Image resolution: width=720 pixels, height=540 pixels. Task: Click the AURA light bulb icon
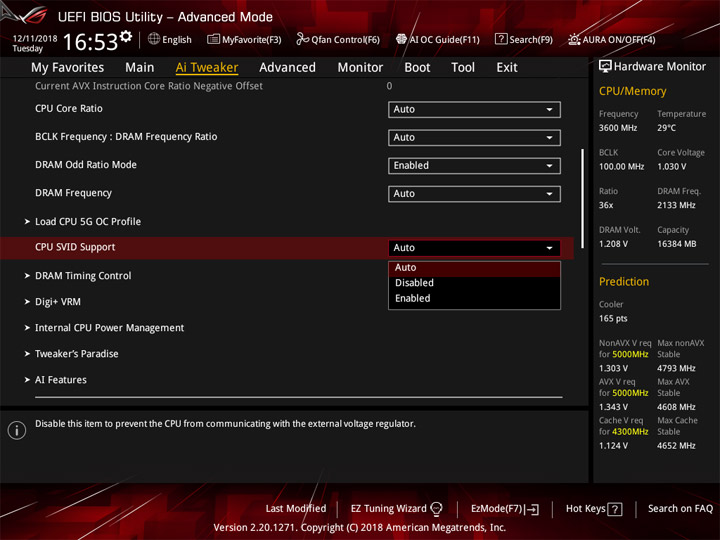[574, 39]
